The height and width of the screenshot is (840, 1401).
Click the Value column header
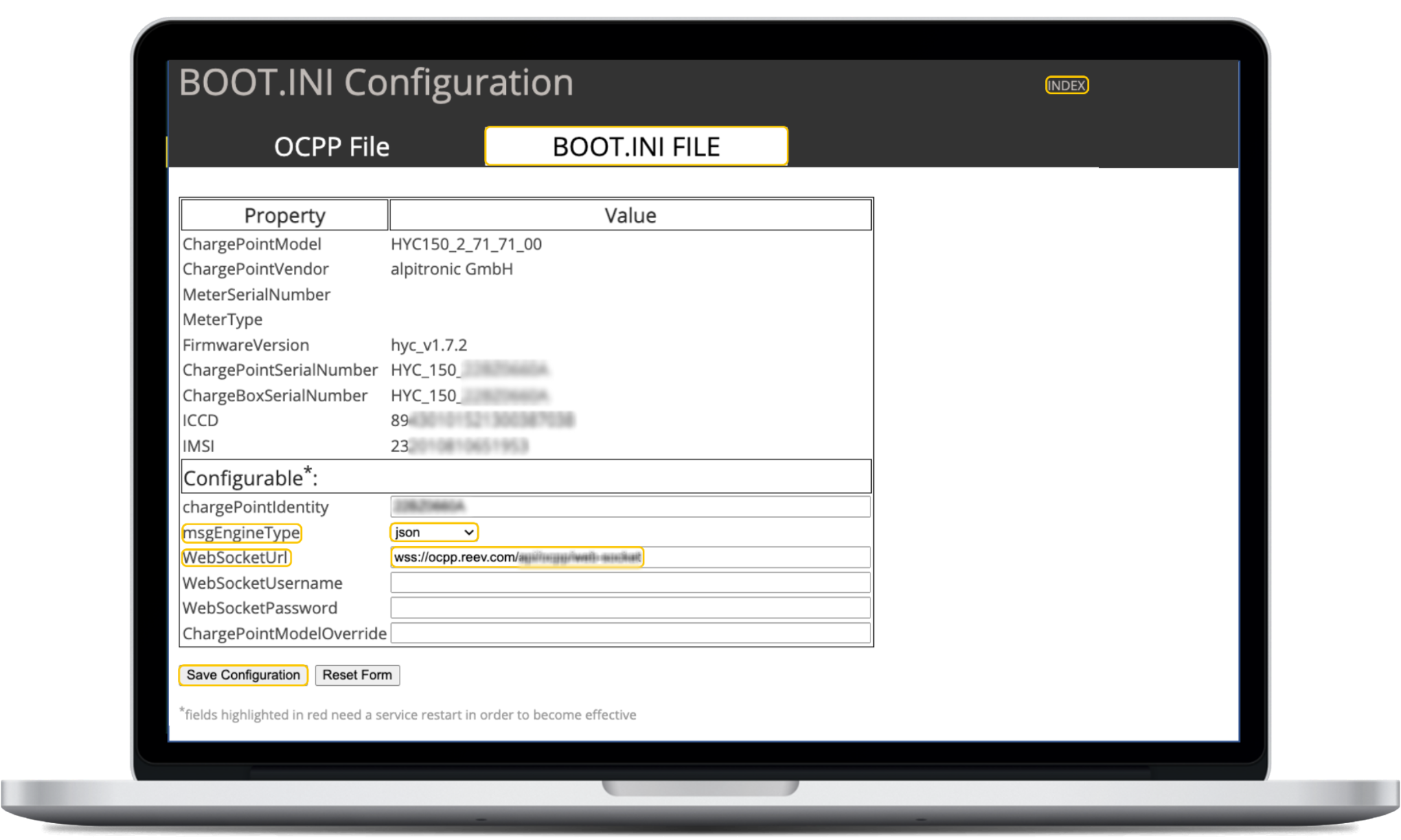tap(630, 216)
